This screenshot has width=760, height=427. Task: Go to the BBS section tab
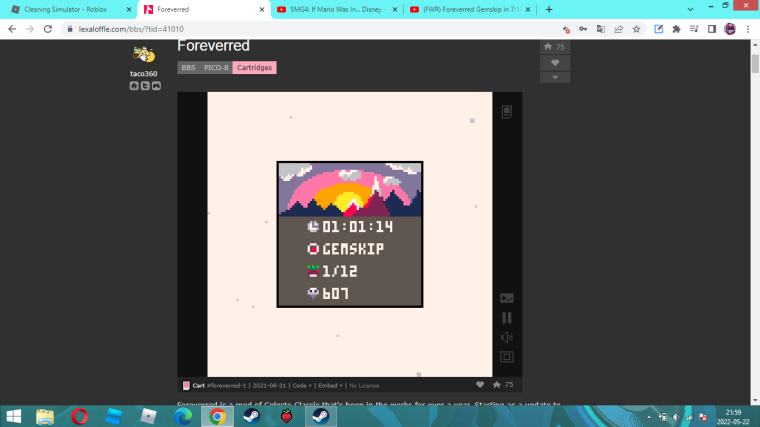[188, 67]
